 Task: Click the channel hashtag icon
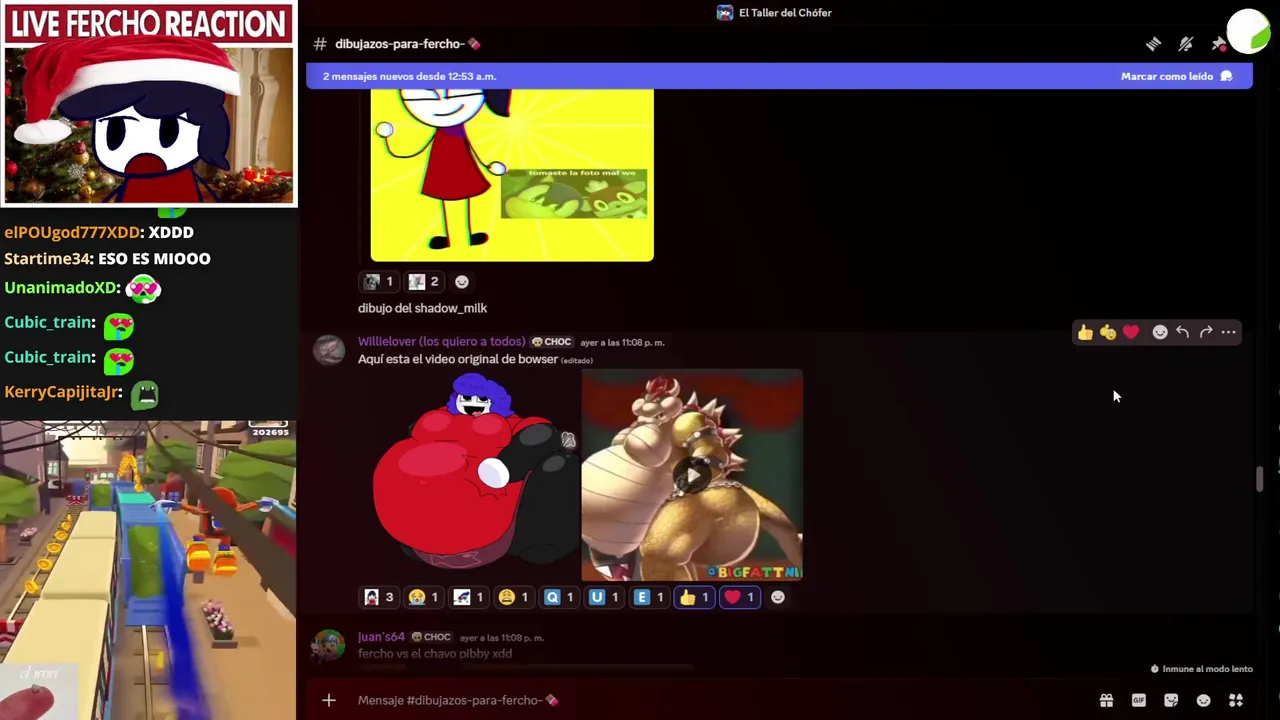point(320,44)
